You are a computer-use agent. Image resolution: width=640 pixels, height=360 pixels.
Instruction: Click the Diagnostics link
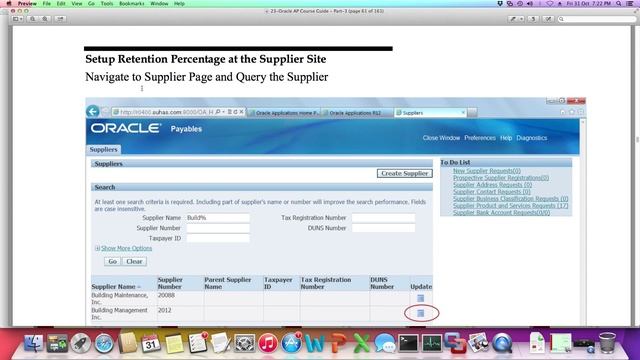531,138
